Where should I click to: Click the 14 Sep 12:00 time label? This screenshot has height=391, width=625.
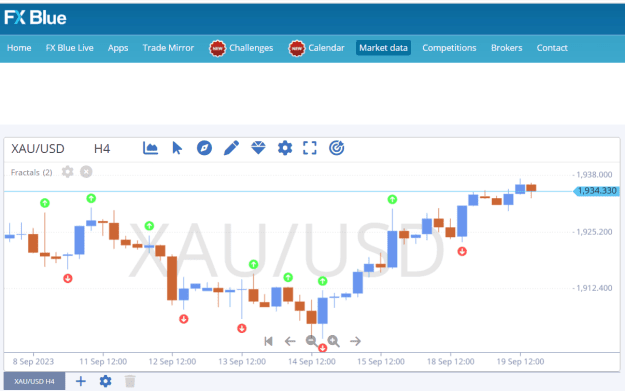point(312,362)
